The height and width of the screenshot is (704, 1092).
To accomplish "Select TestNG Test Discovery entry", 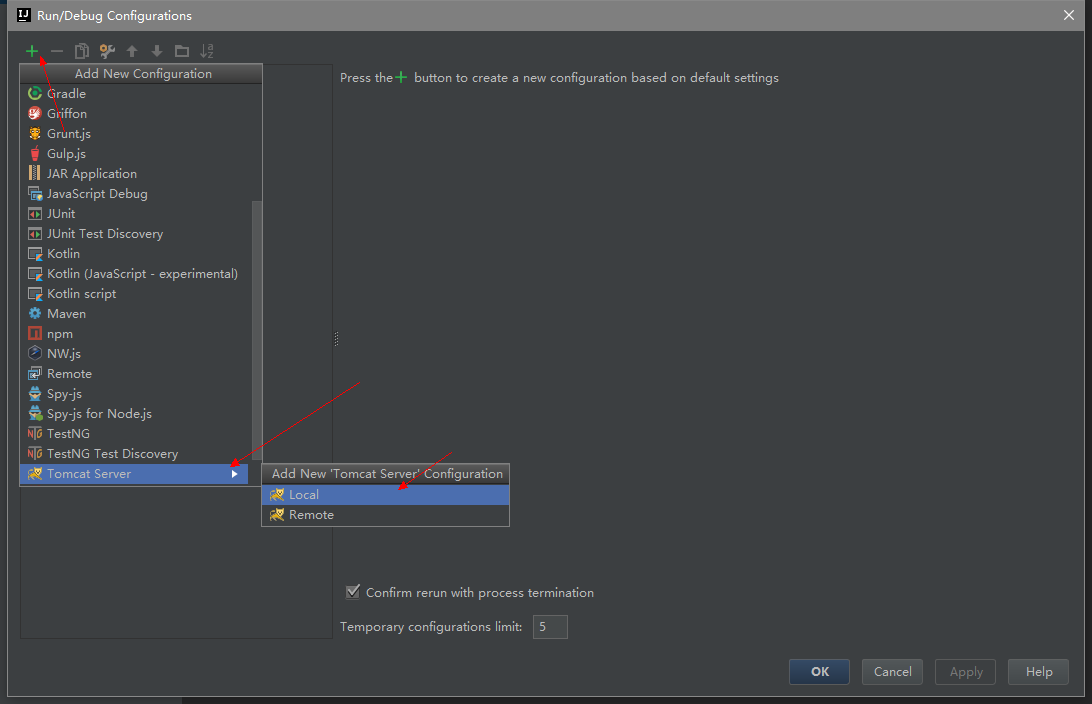I will click(136, 454).
